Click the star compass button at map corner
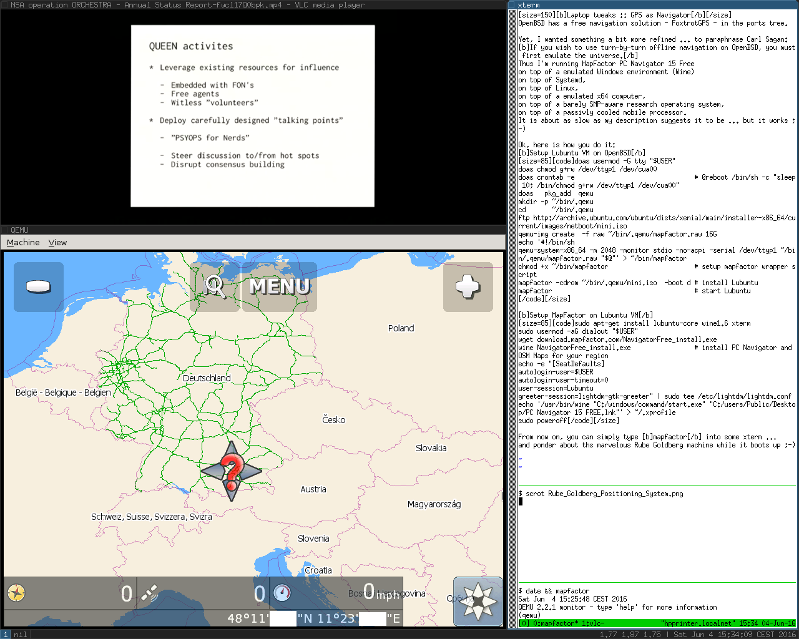The image size is (799, 639). 478,601
